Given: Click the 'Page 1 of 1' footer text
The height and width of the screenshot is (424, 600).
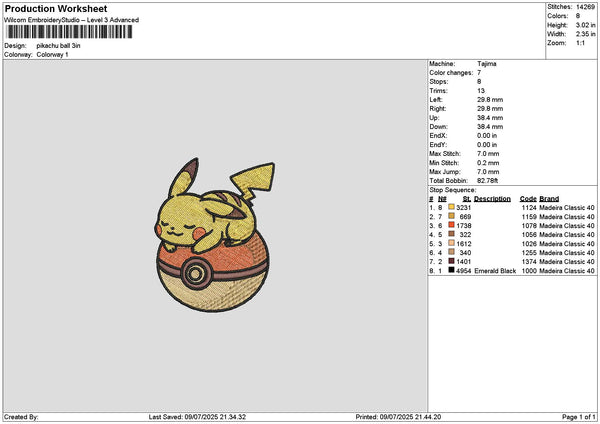Looking at the screenshot, I should tap(579, 417).
